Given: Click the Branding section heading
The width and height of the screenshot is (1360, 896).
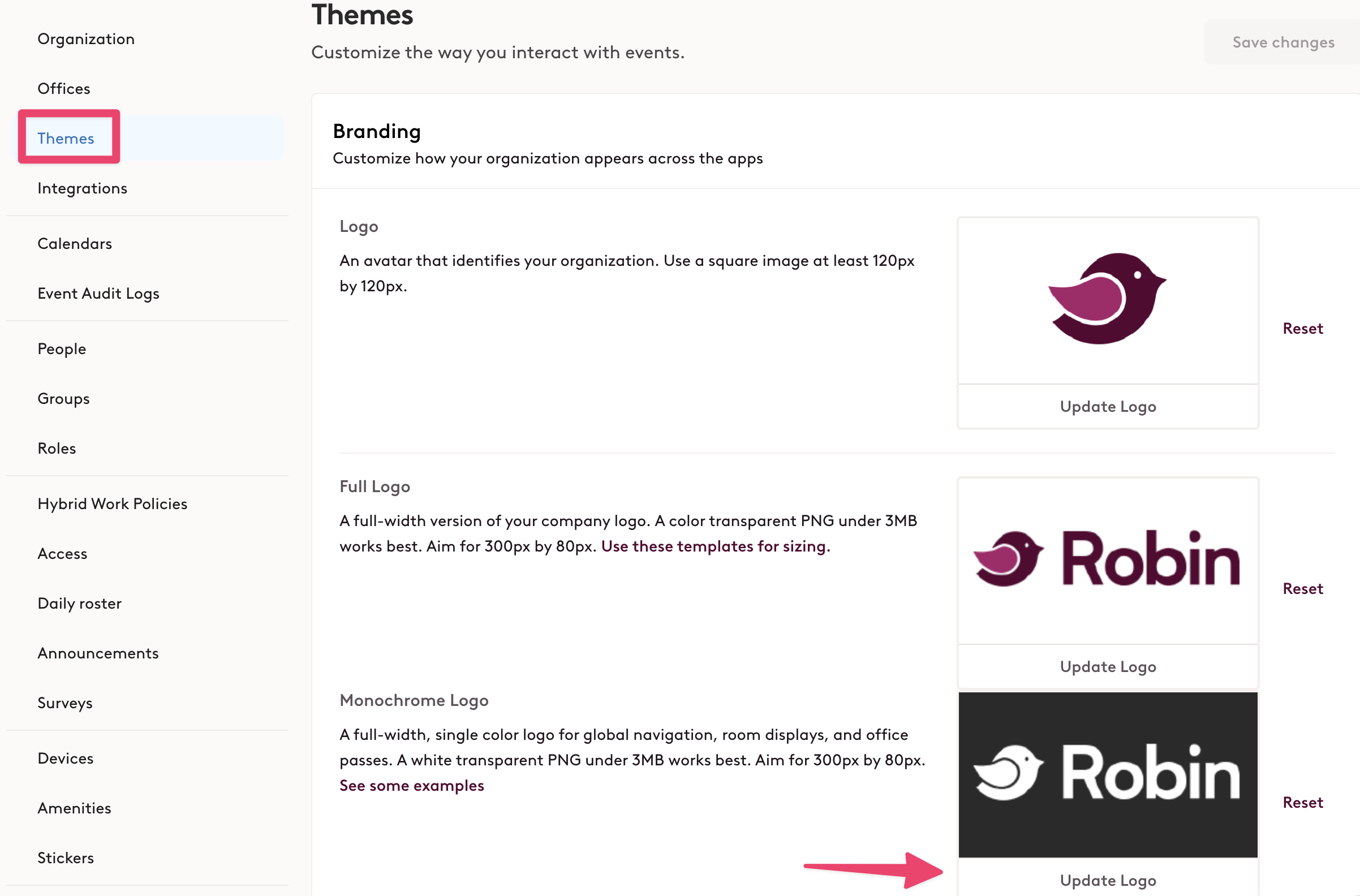Looking at the screenshot, I should coord(377,131).
